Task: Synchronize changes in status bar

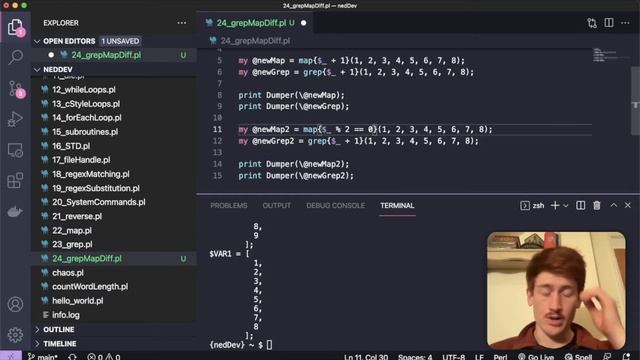Action: pos(73,357)
